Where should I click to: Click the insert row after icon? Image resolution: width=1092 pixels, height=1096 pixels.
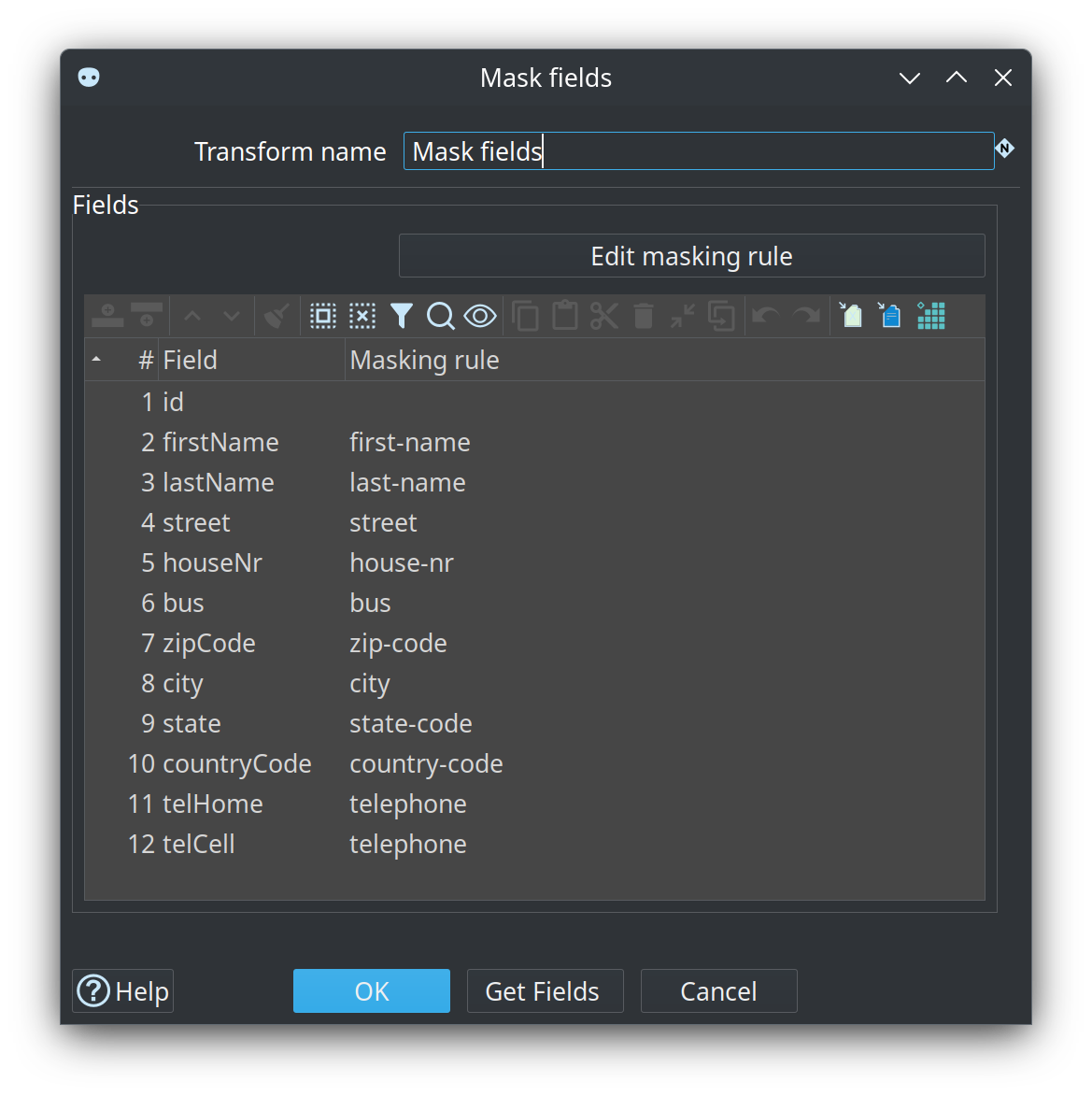coord(146,316)
